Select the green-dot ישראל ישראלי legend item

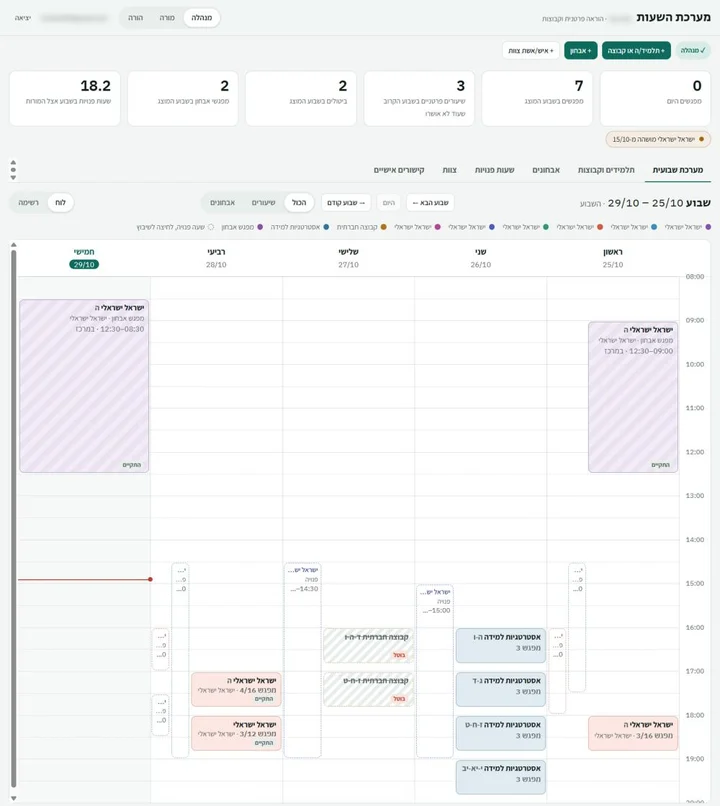pyautogui.click(x=525, y=227)
